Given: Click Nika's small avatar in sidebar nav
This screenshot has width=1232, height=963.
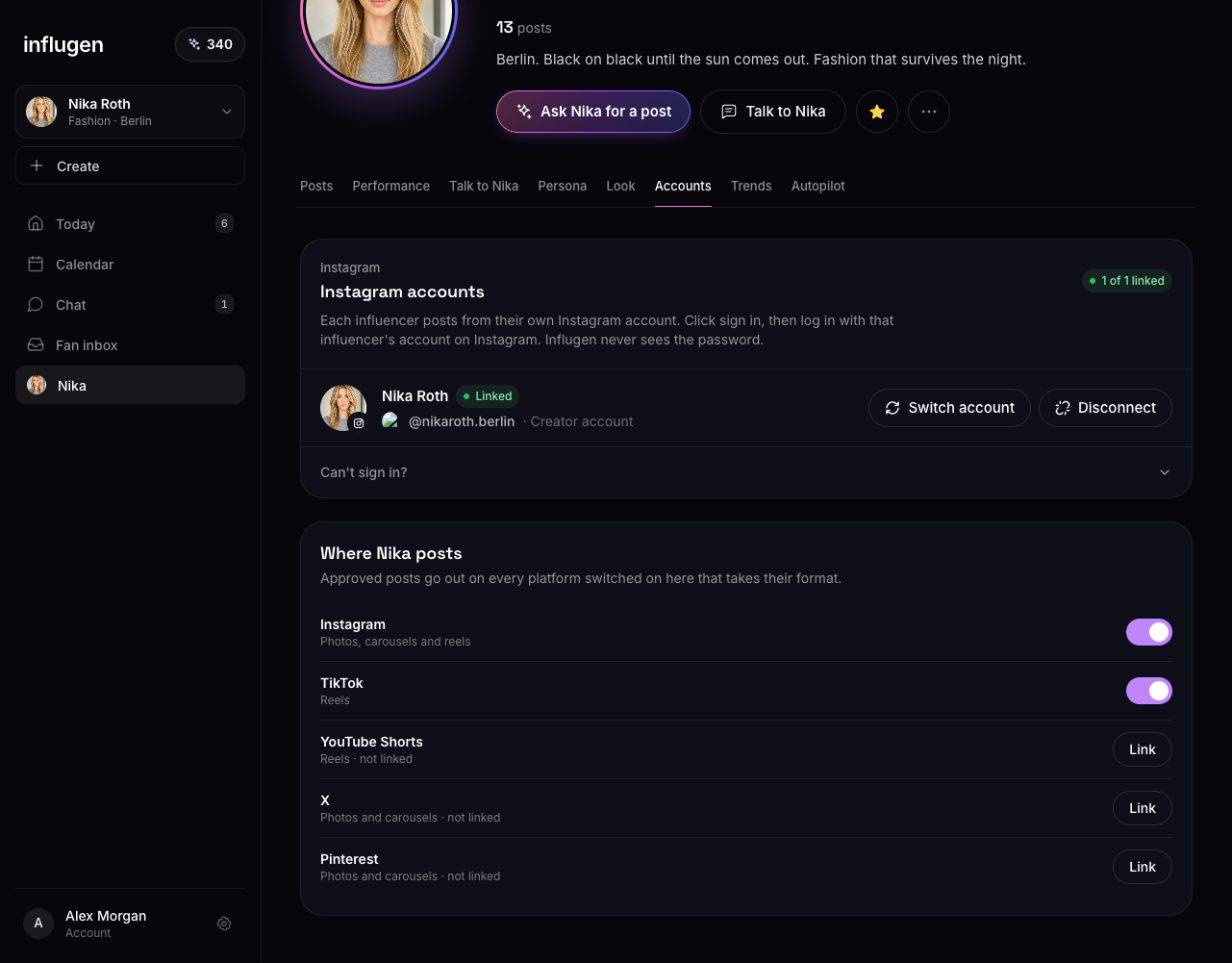Looking at the screenshot, I should pos(37,385).
